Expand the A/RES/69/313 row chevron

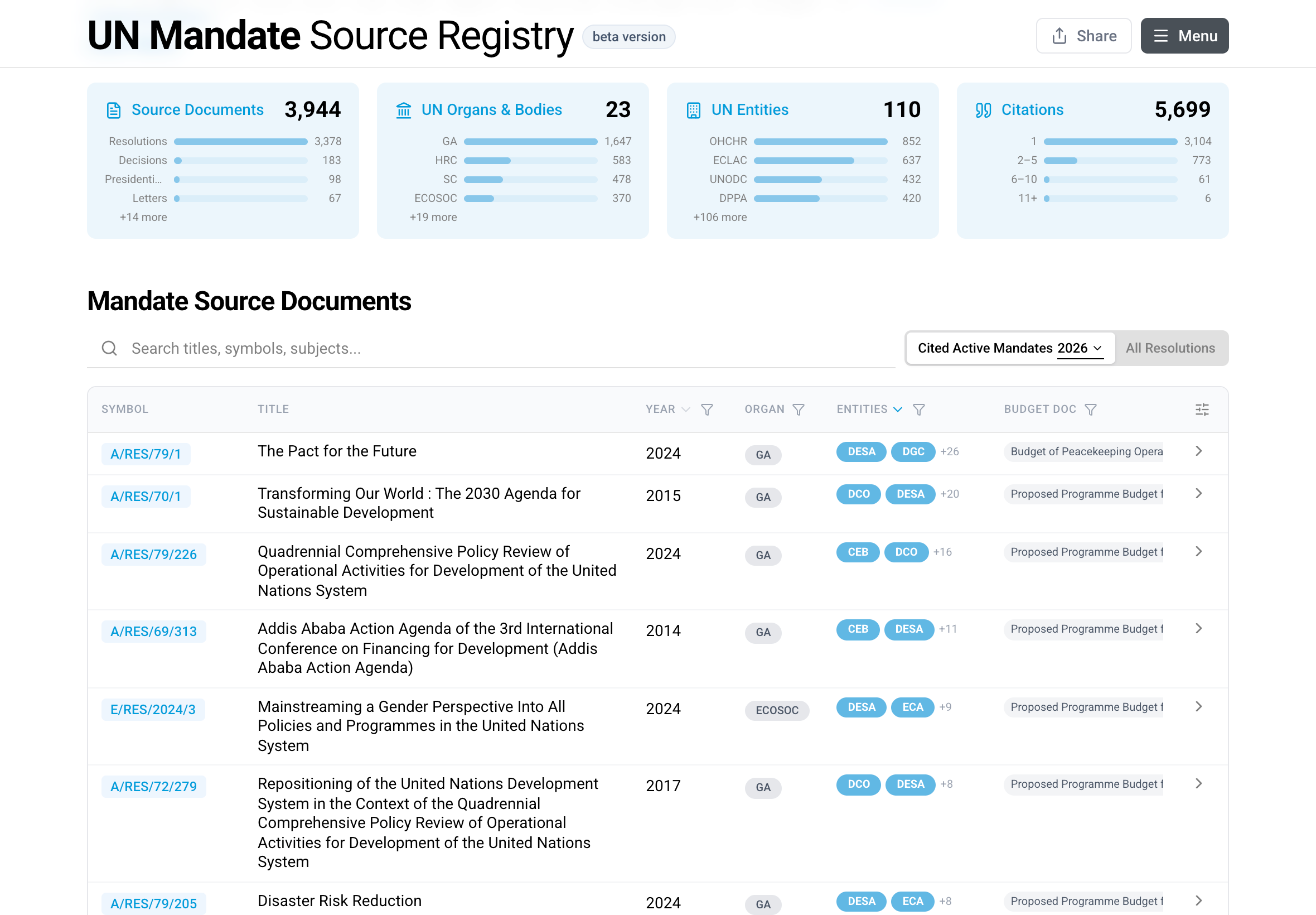click(x=1198, y=629)
